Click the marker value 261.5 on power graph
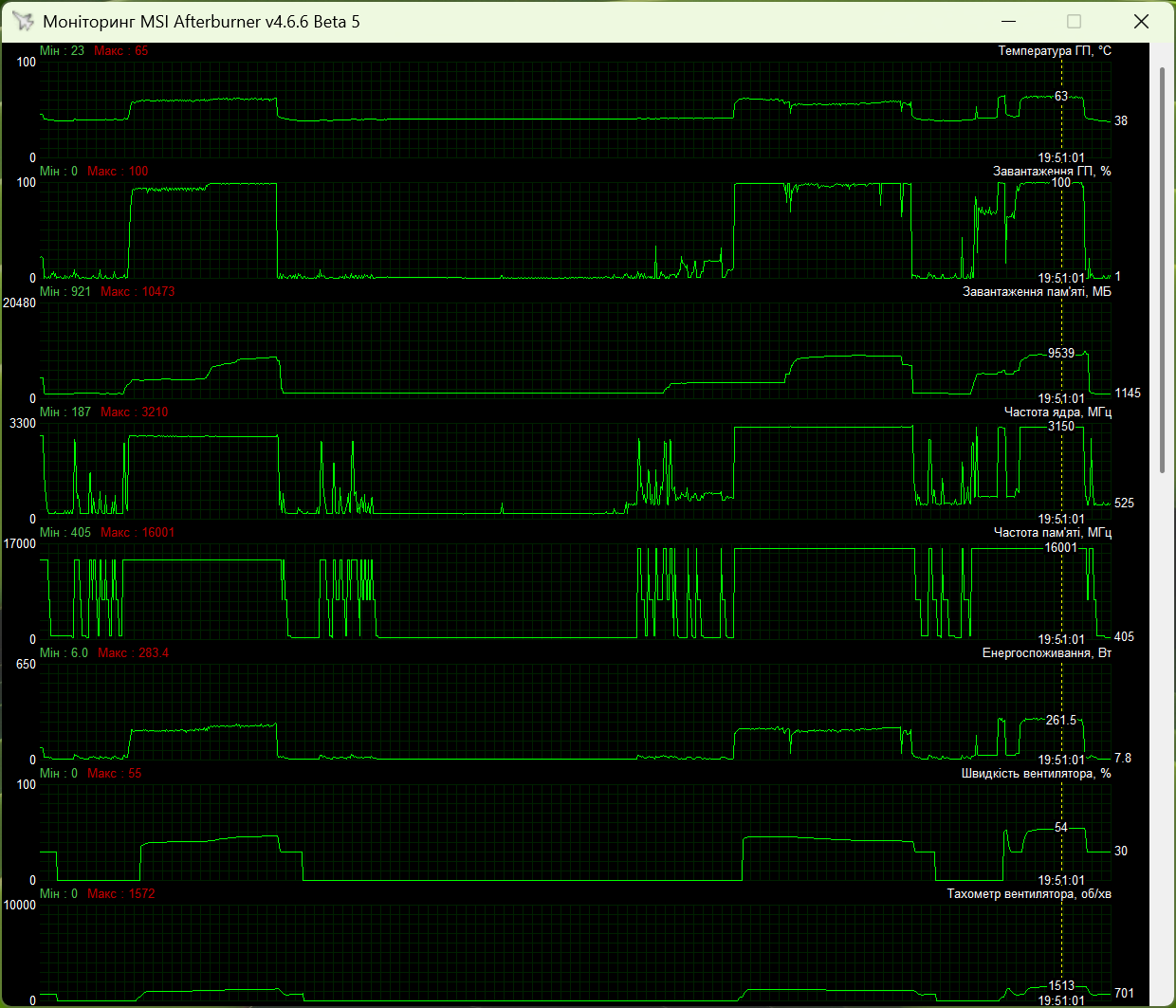 coord(1061,721)
